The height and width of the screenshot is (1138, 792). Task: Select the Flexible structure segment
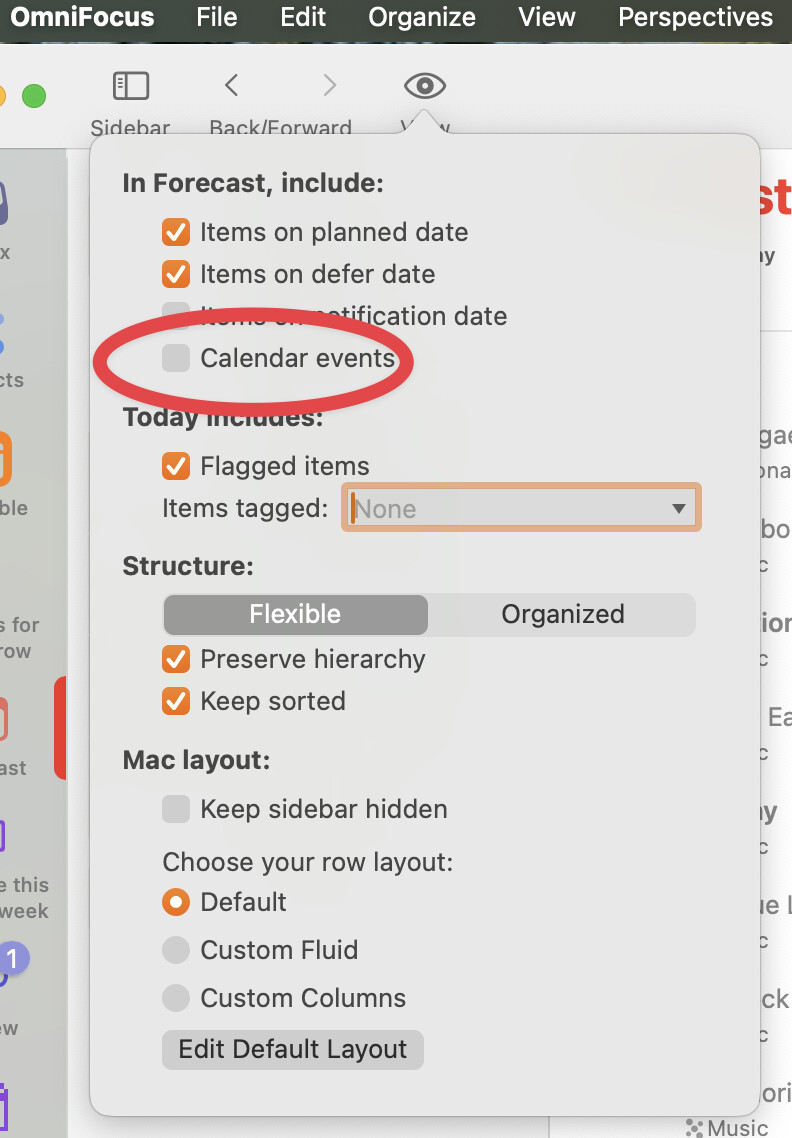click(x=295, y=614)
